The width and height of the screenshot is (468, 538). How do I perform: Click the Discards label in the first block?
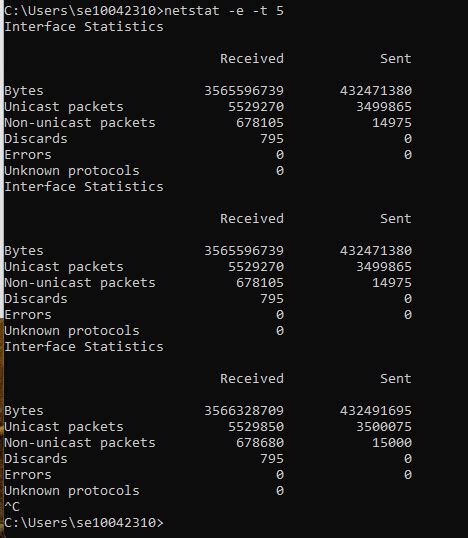point(36,139)
